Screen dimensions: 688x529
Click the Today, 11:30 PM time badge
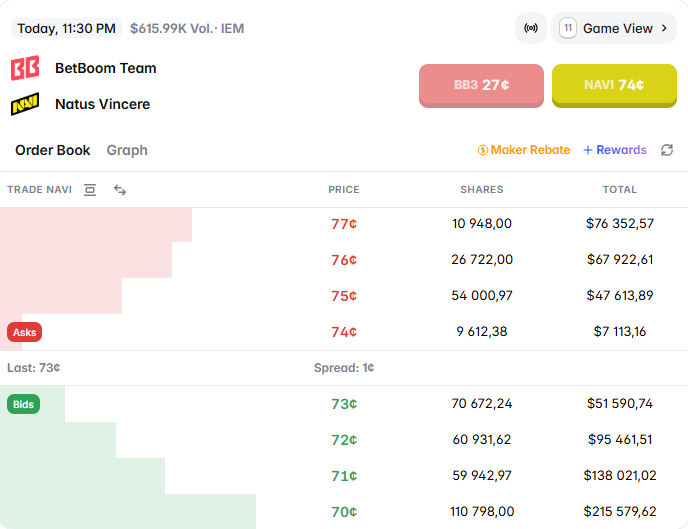tap(66, 28)
